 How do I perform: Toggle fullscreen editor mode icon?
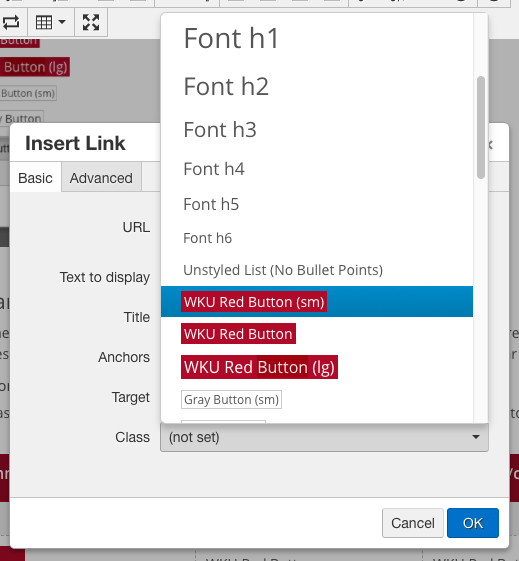(91, 23)
